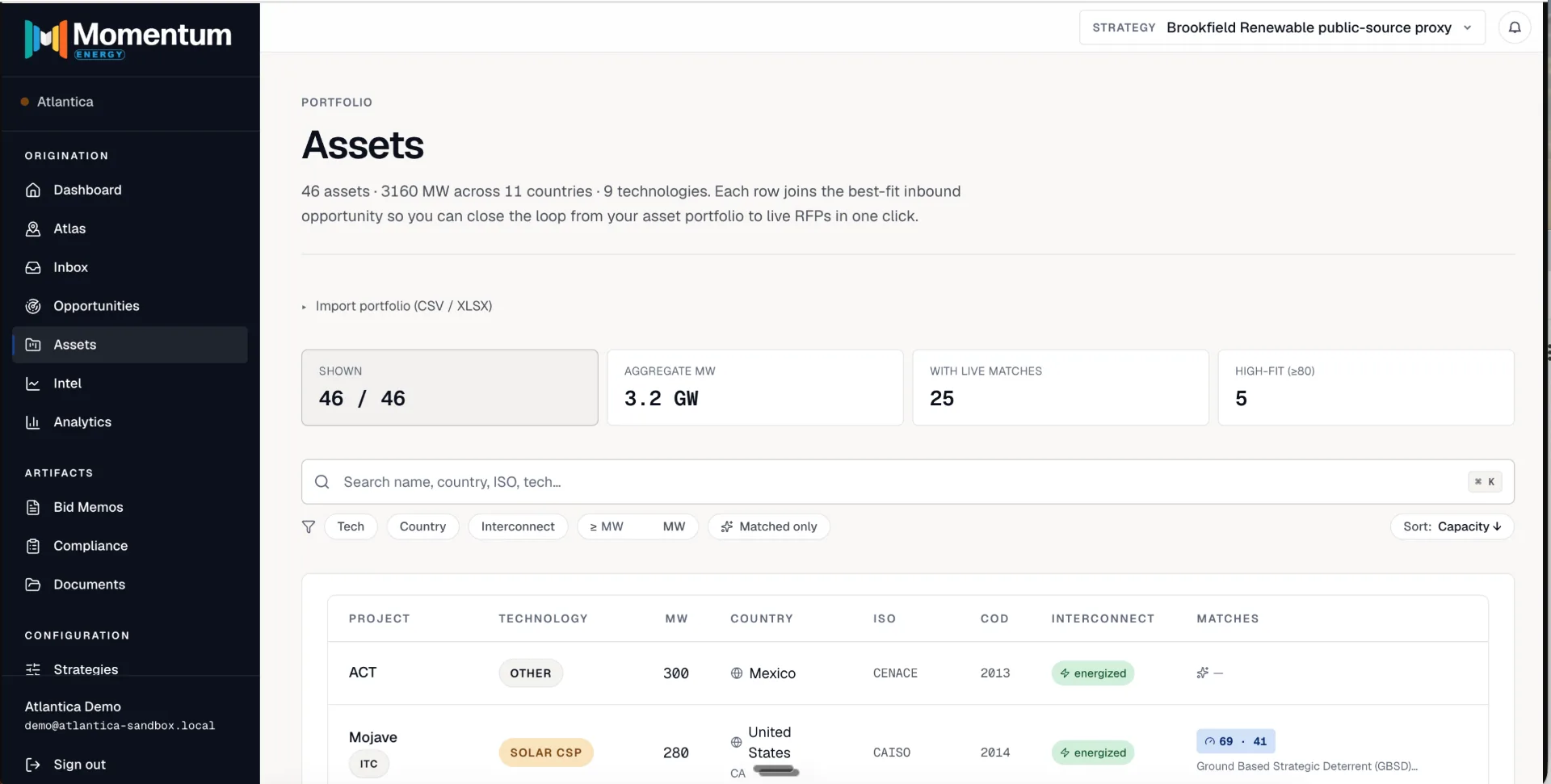Change sort order via Sort: Capacity
This screenshot has height=784, width=1551.
pyautogui.click(x=1452, y=526)
